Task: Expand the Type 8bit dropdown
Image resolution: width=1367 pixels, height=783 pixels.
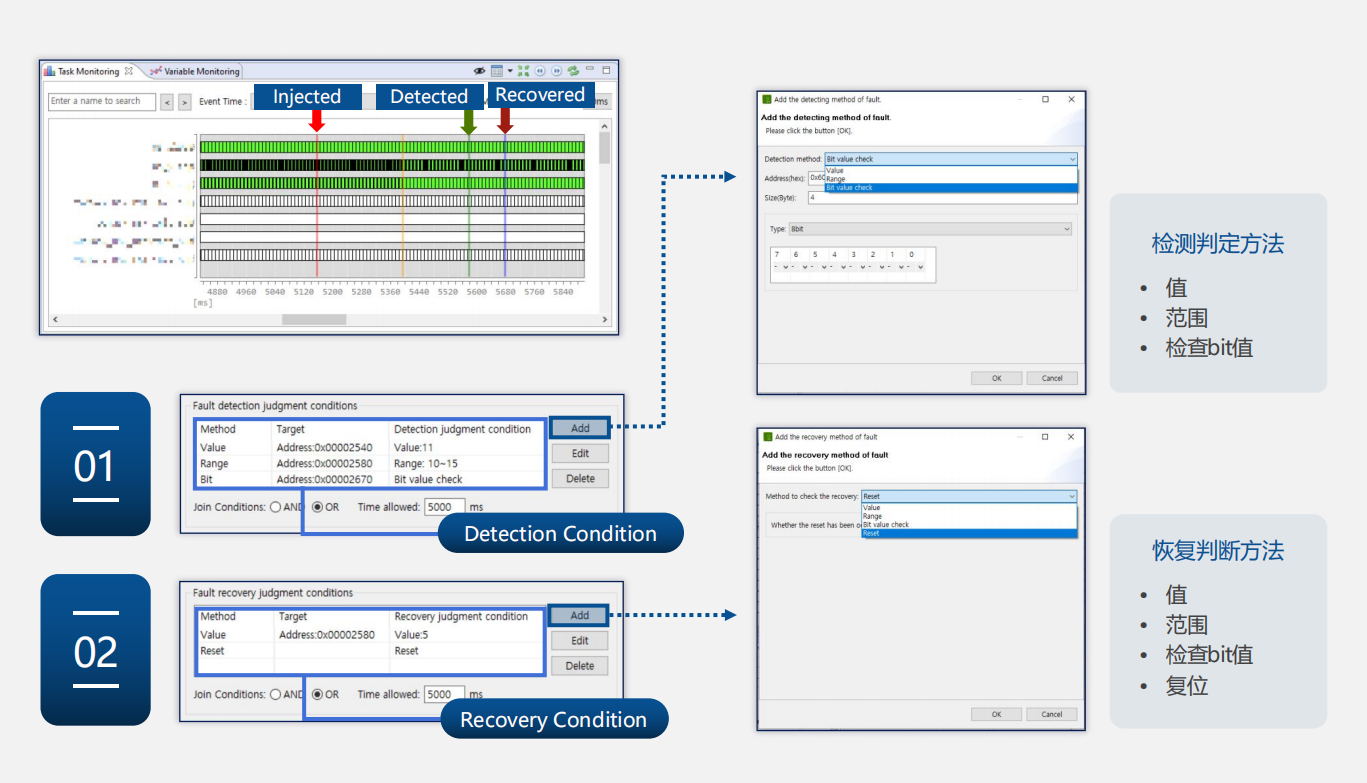Action: 929,229
